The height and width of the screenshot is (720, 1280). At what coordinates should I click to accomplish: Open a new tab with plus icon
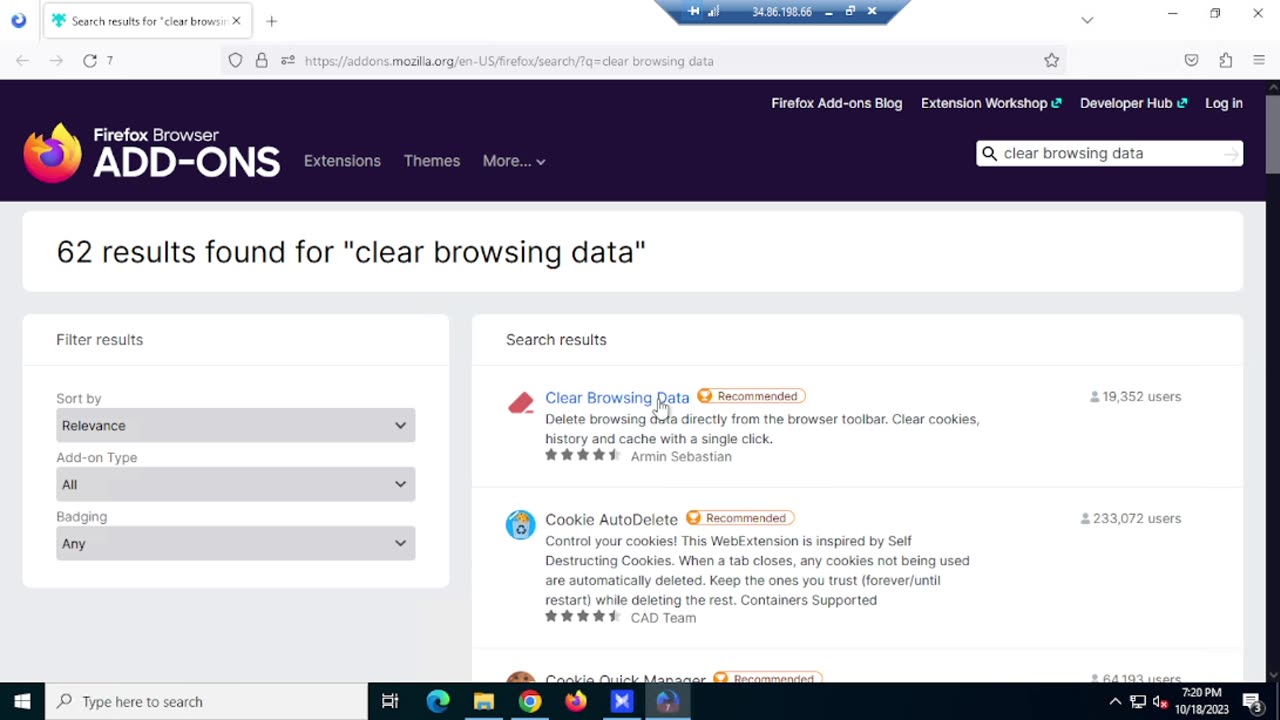click(271, 21)
